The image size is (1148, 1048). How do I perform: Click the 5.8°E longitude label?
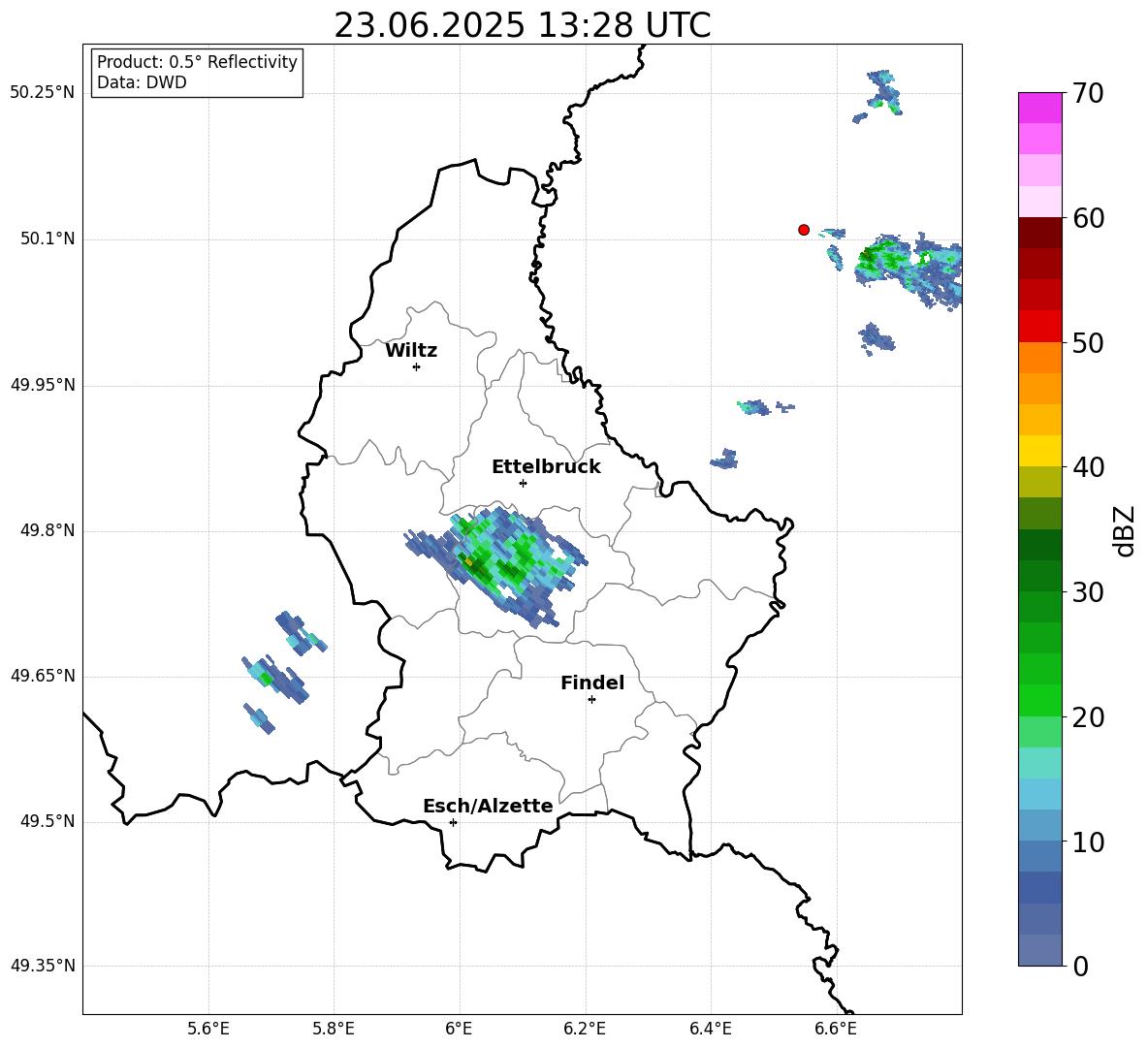click(x=334, y=1029)
